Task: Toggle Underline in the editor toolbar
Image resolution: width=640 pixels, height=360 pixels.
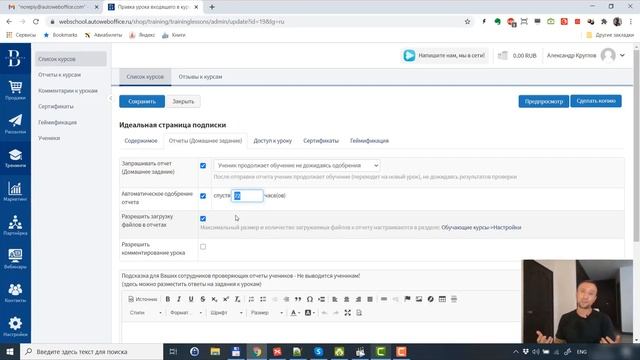Action: (x=191, y=299)
